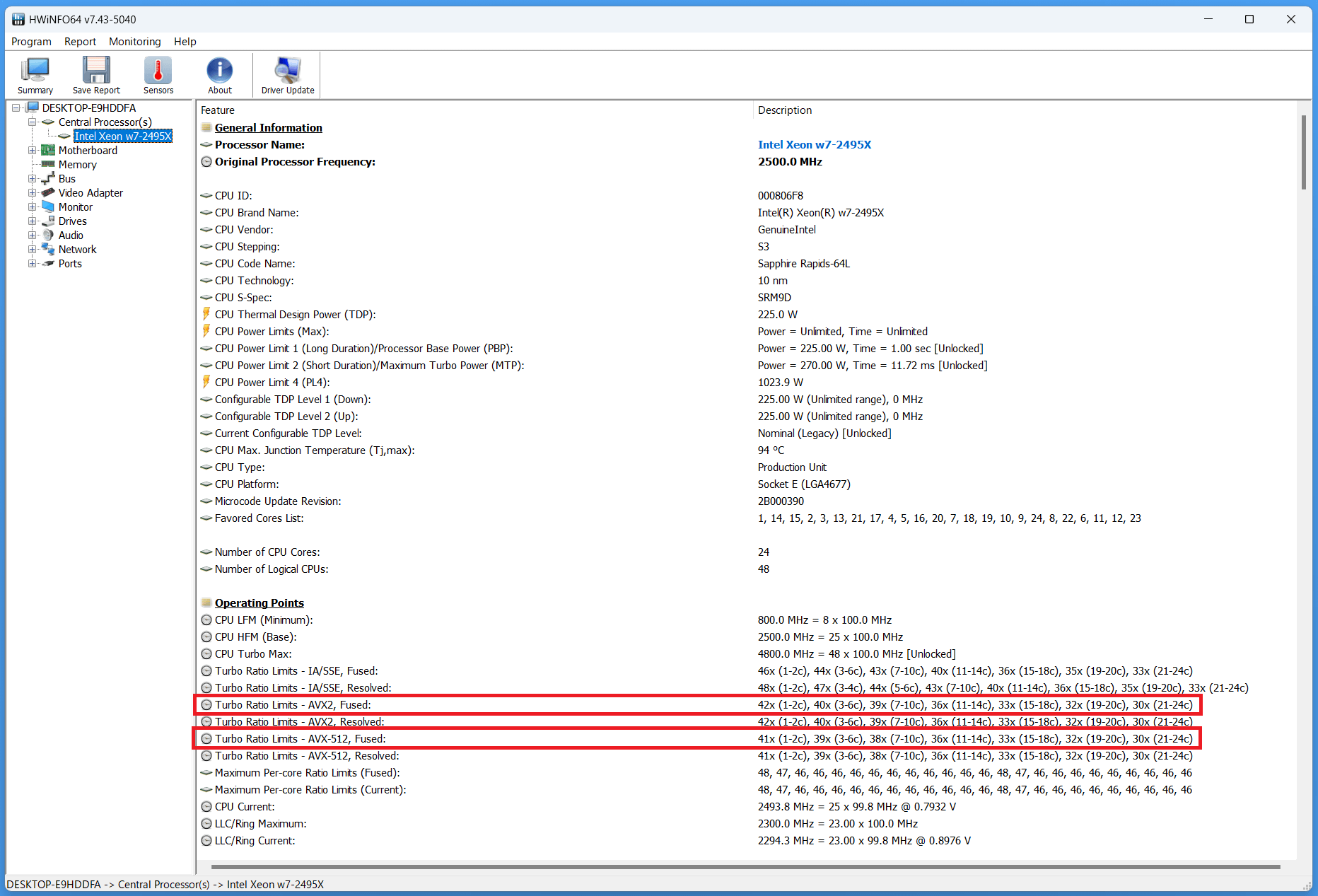Select Intel Xeon w7-2495X tree item
The image size is (1318, 896).
click(x=123, y=136)
